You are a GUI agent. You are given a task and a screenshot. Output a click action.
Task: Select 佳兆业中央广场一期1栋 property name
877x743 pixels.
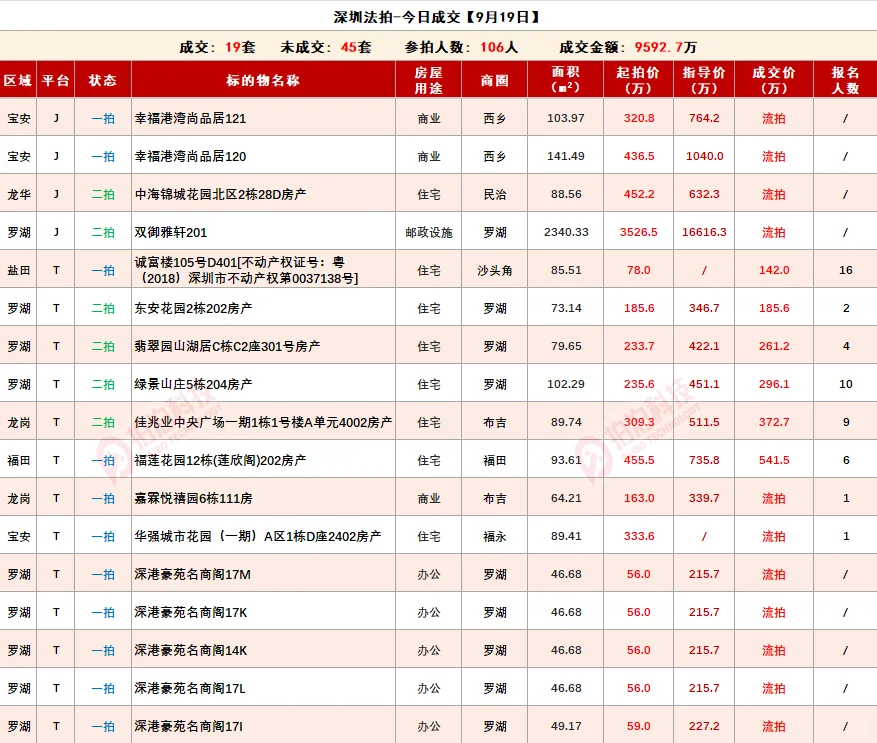point(263,422)
